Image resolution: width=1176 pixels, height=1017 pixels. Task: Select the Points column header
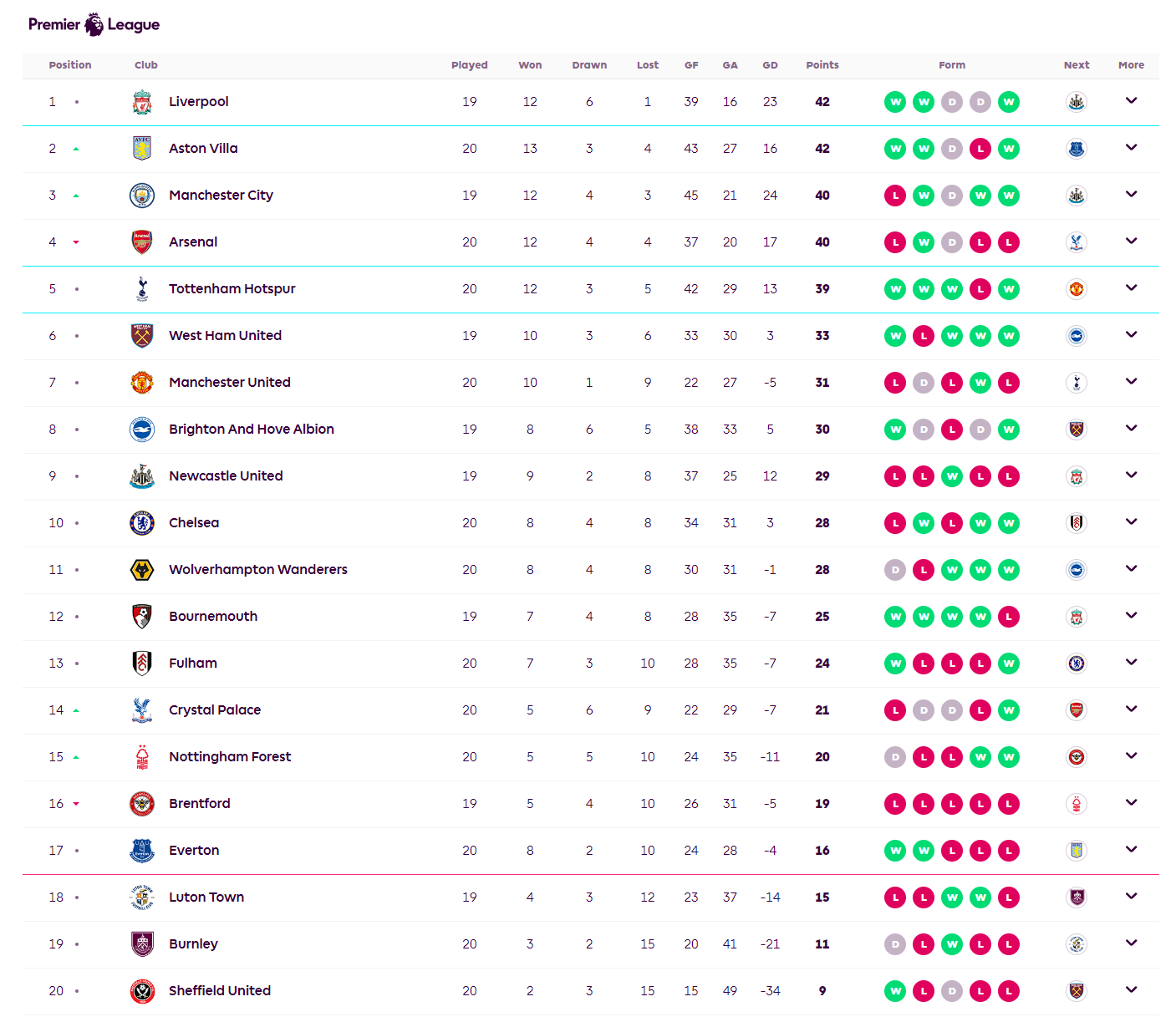click(822, 64)
